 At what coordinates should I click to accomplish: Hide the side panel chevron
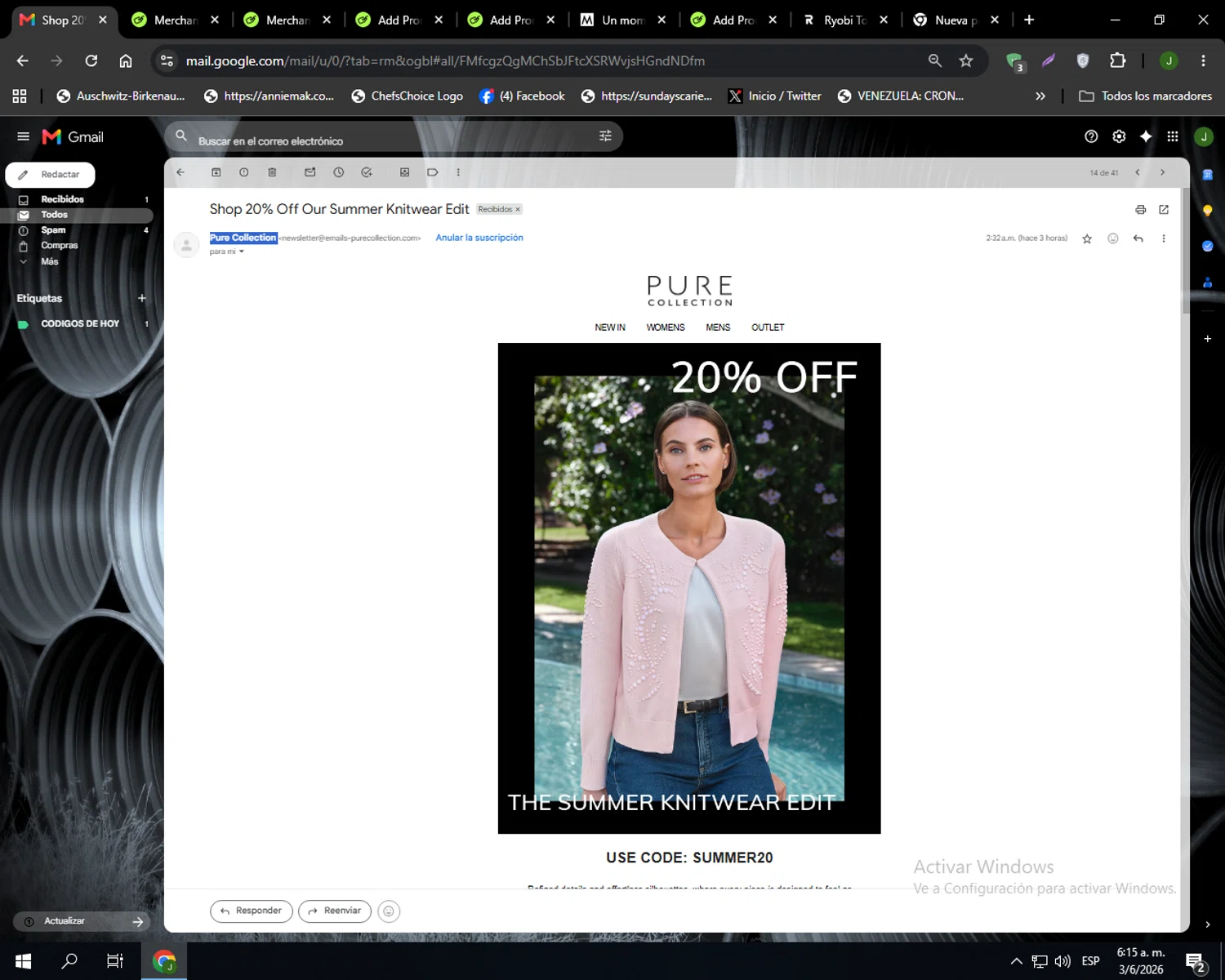[x=1207, y=924]
